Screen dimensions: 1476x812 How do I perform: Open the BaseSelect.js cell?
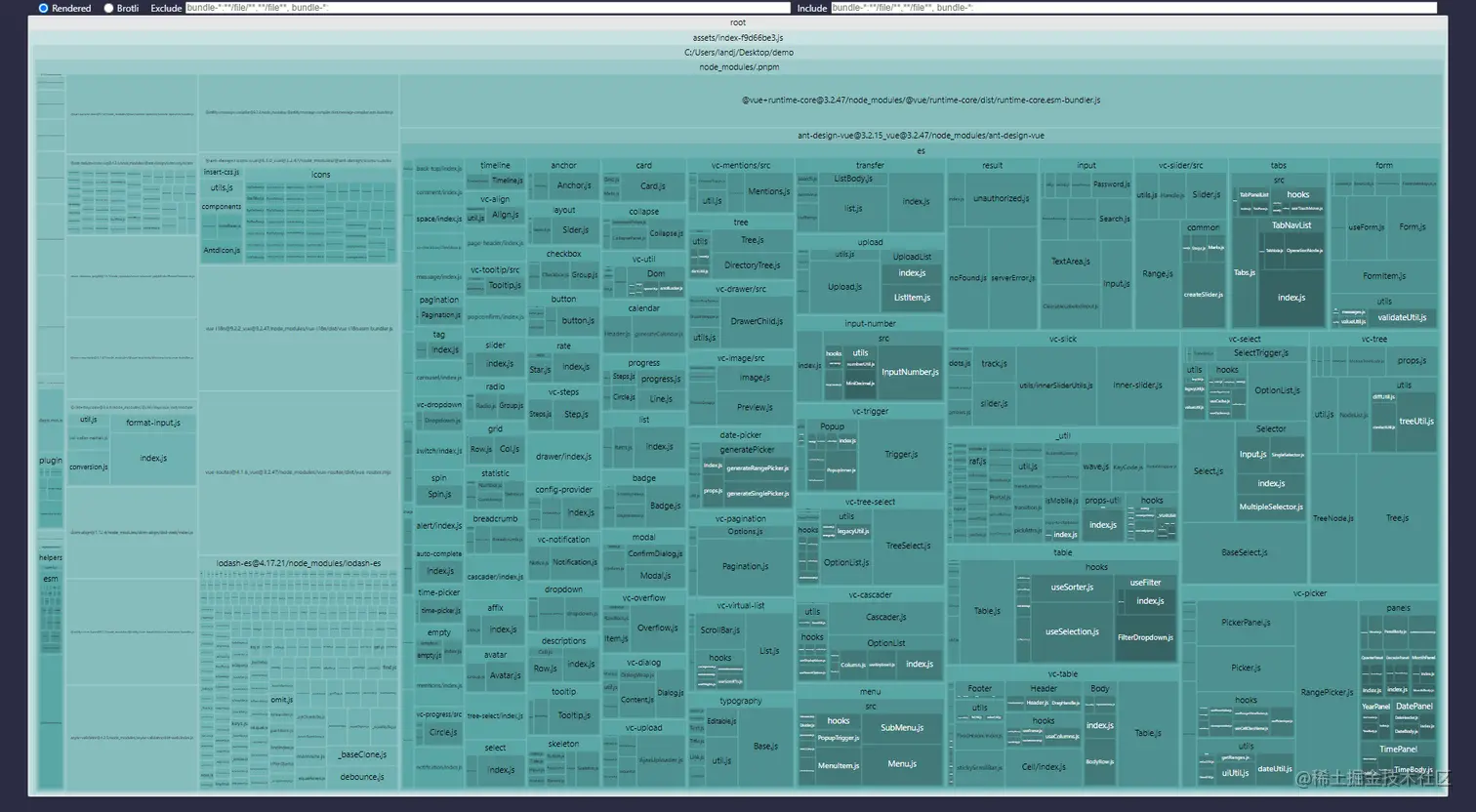point(1244,552)
